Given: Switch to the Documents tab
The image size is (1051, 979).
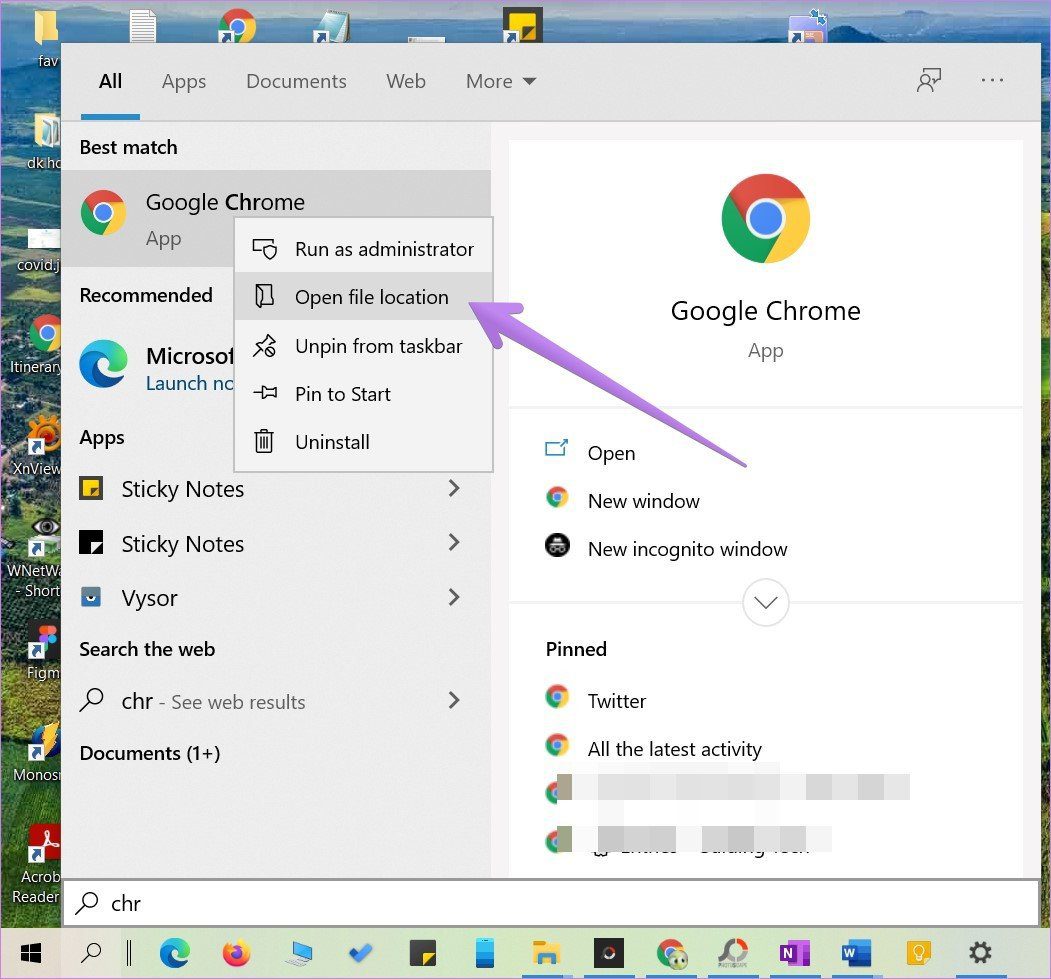Looking at the screenshot, I should [x=296, y=81].
